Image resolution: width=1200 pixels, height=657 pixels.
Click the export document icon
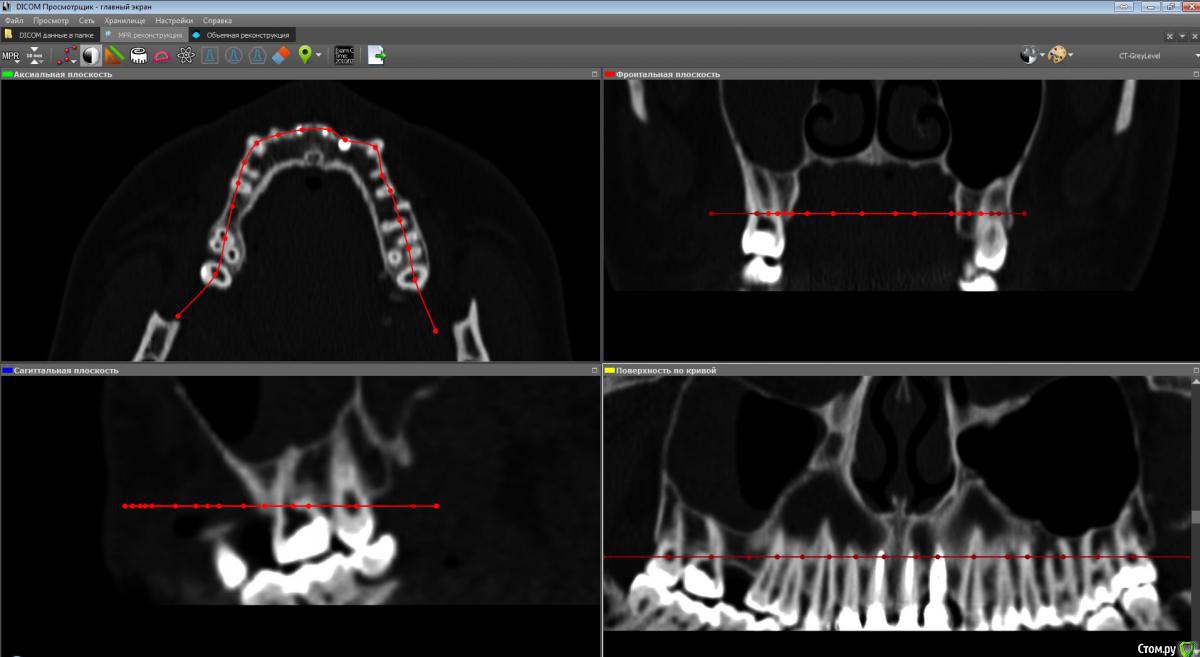[x=376, y=56]
